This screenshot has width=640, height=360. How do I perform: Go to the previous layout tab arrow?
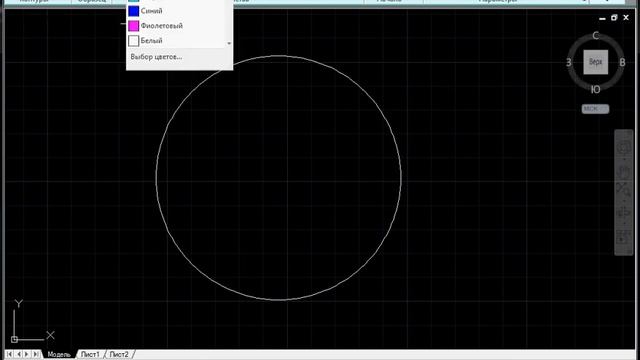(x=18, y=354)
